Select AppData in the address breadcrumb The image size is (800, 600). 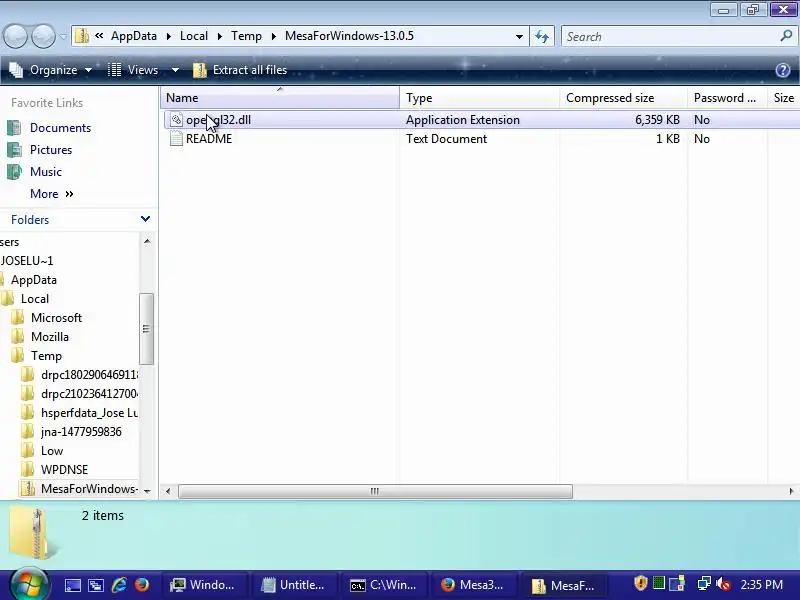[x=134, y=36]
